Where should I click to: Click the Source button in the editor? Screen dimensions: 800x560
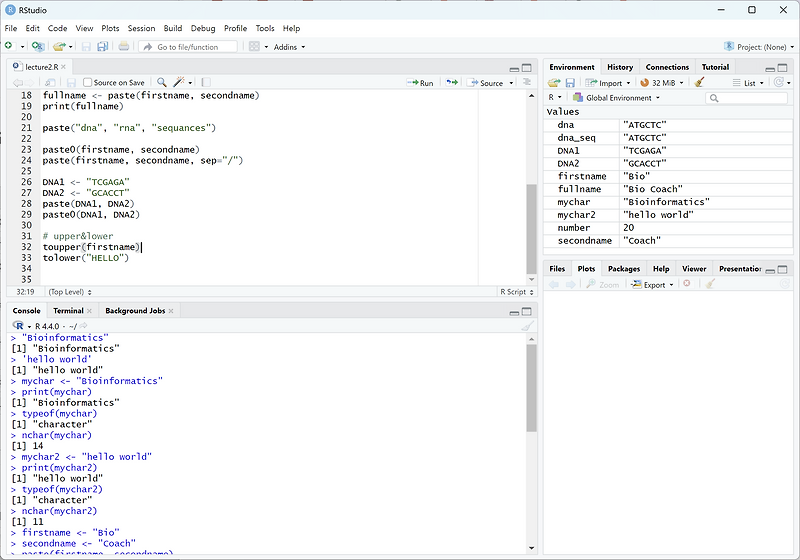pos(486,83)
